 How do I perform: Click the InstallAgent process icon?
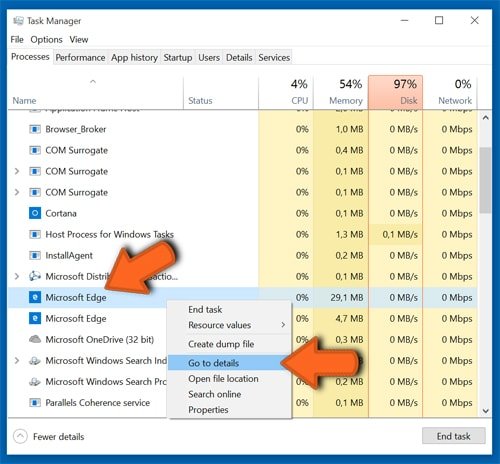(x=35, y=255)
